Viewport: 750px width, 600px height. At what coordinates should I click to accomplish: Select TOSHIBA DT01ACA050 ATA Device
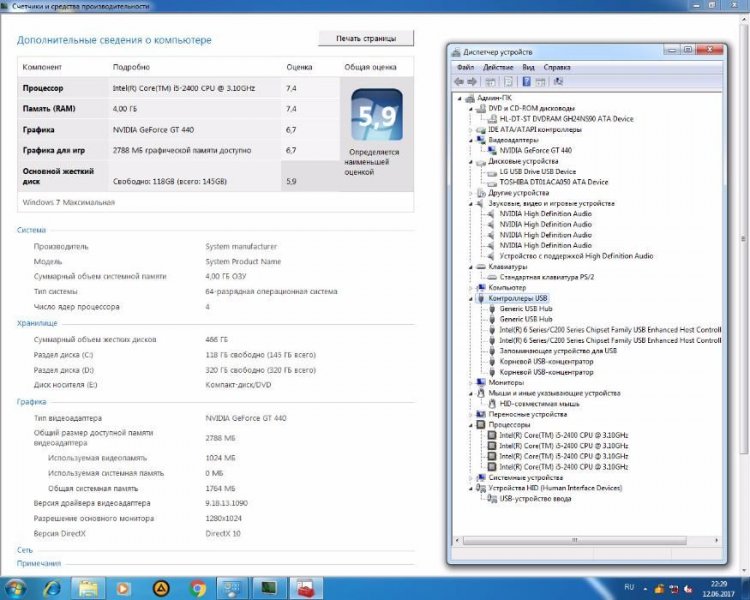(554, 182)
